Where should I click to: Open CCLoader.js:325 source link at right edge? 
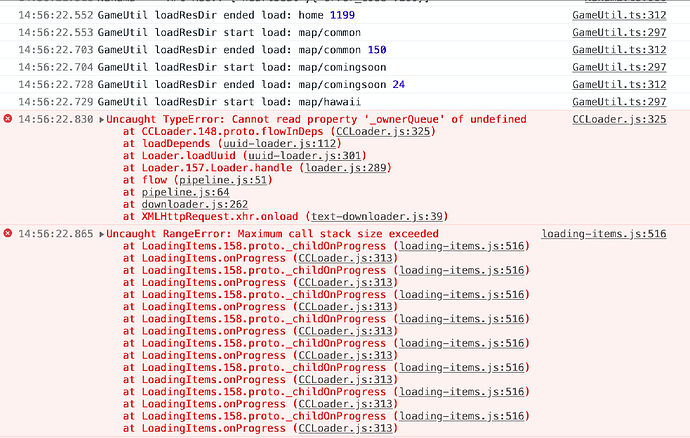click(x=619, y=120)
